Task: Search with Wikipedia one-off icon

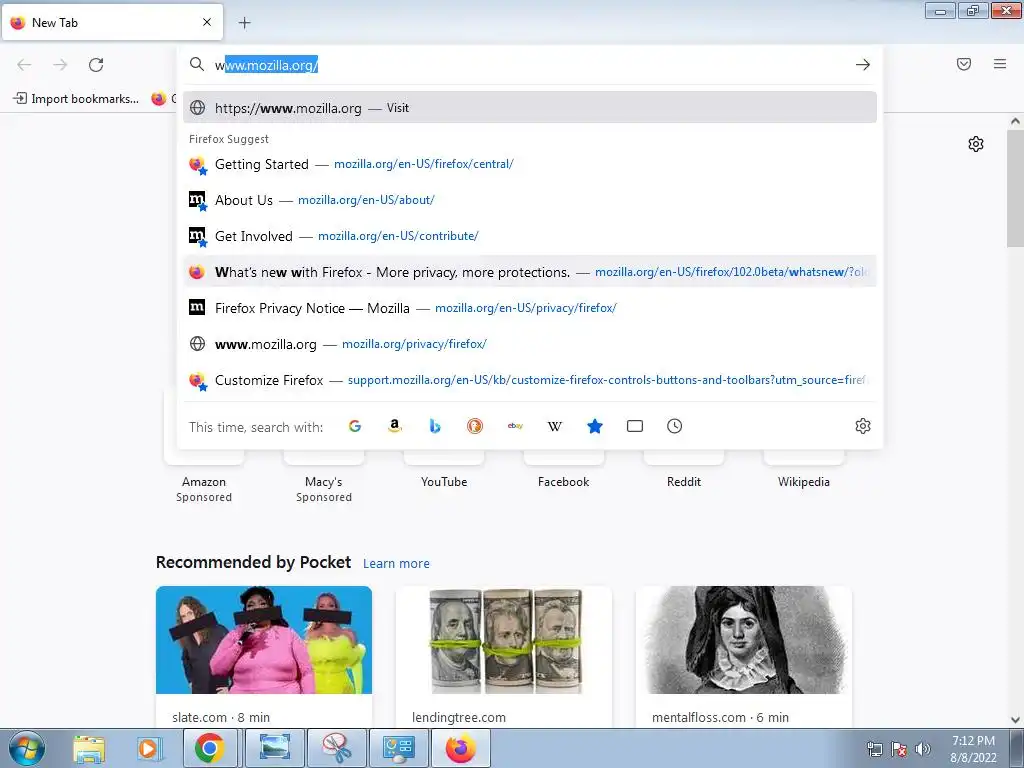Action: pyautogui.click(x=554, y=426)
